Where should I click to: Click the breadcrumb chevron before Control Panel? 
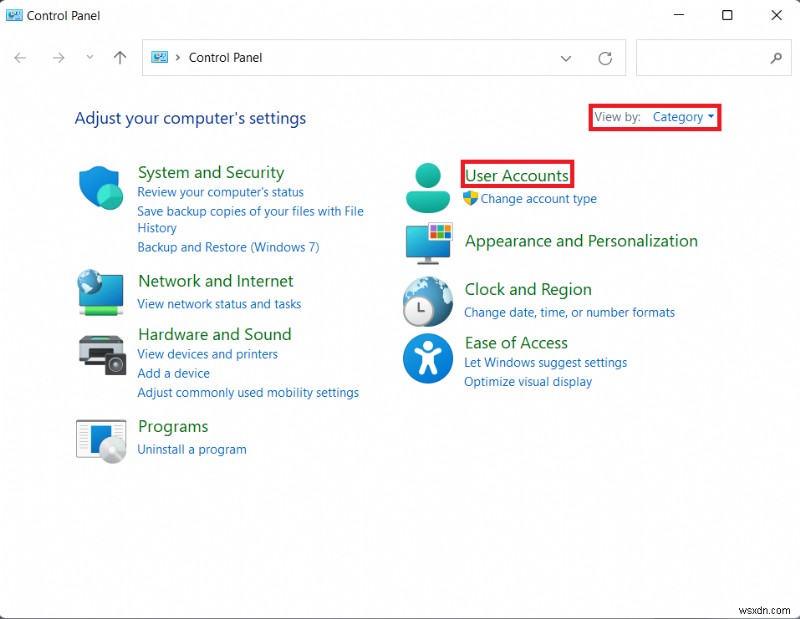pos(178,58)
